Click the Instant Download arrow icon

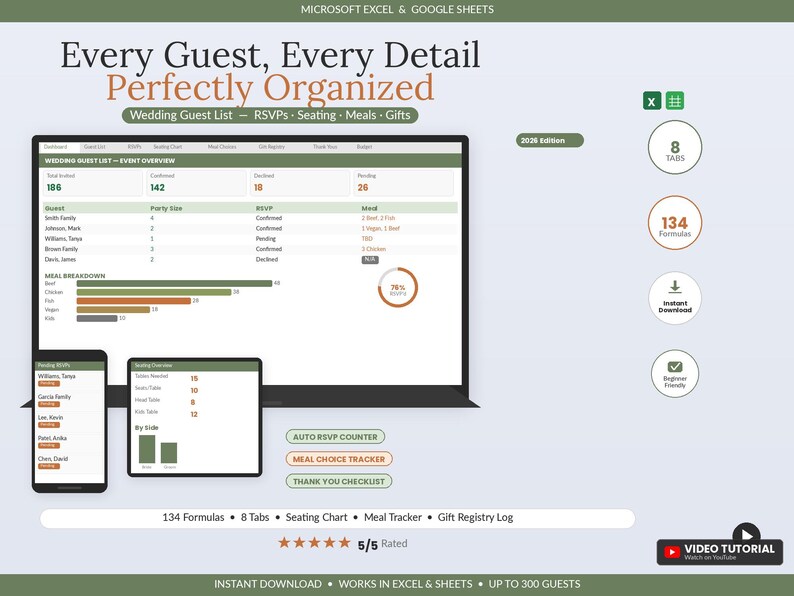[674, 287]
